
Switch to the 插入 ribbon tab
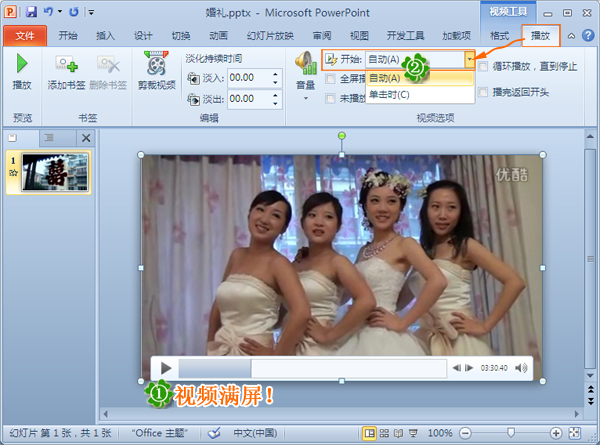coord(105,36)
